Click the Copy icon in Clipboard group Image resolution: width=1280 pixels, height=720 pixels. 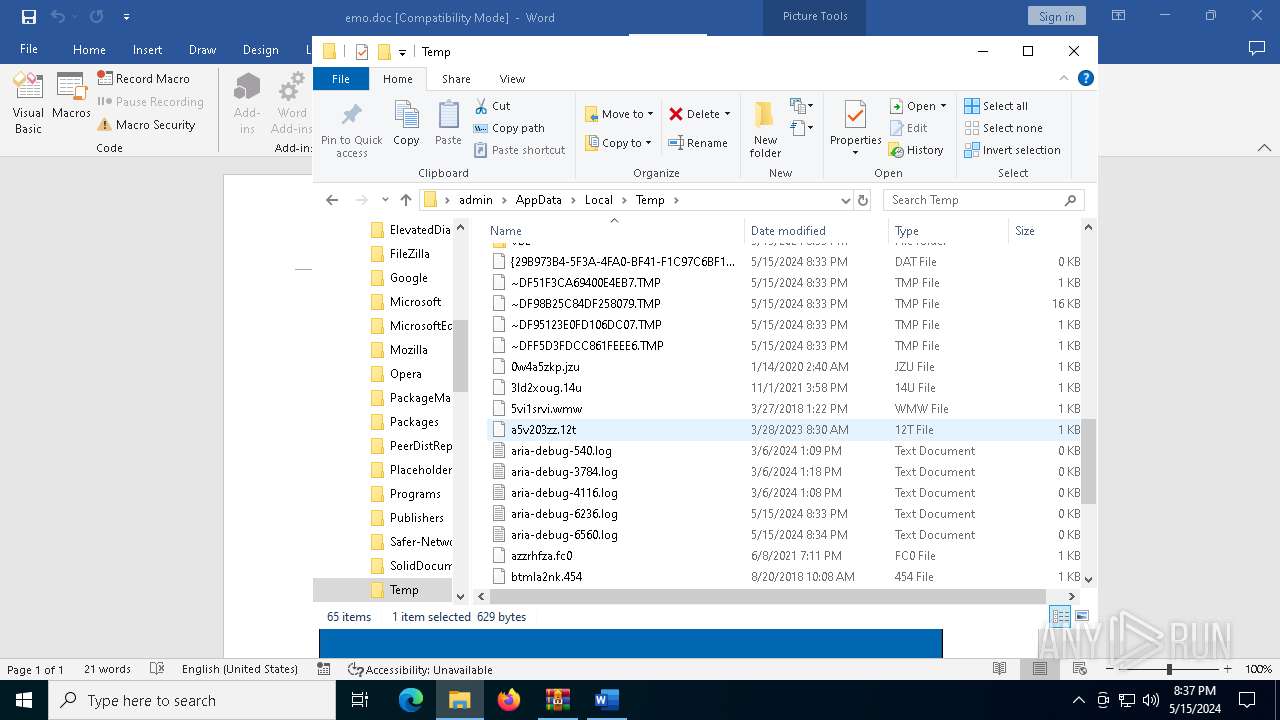[x=406, y=123]
